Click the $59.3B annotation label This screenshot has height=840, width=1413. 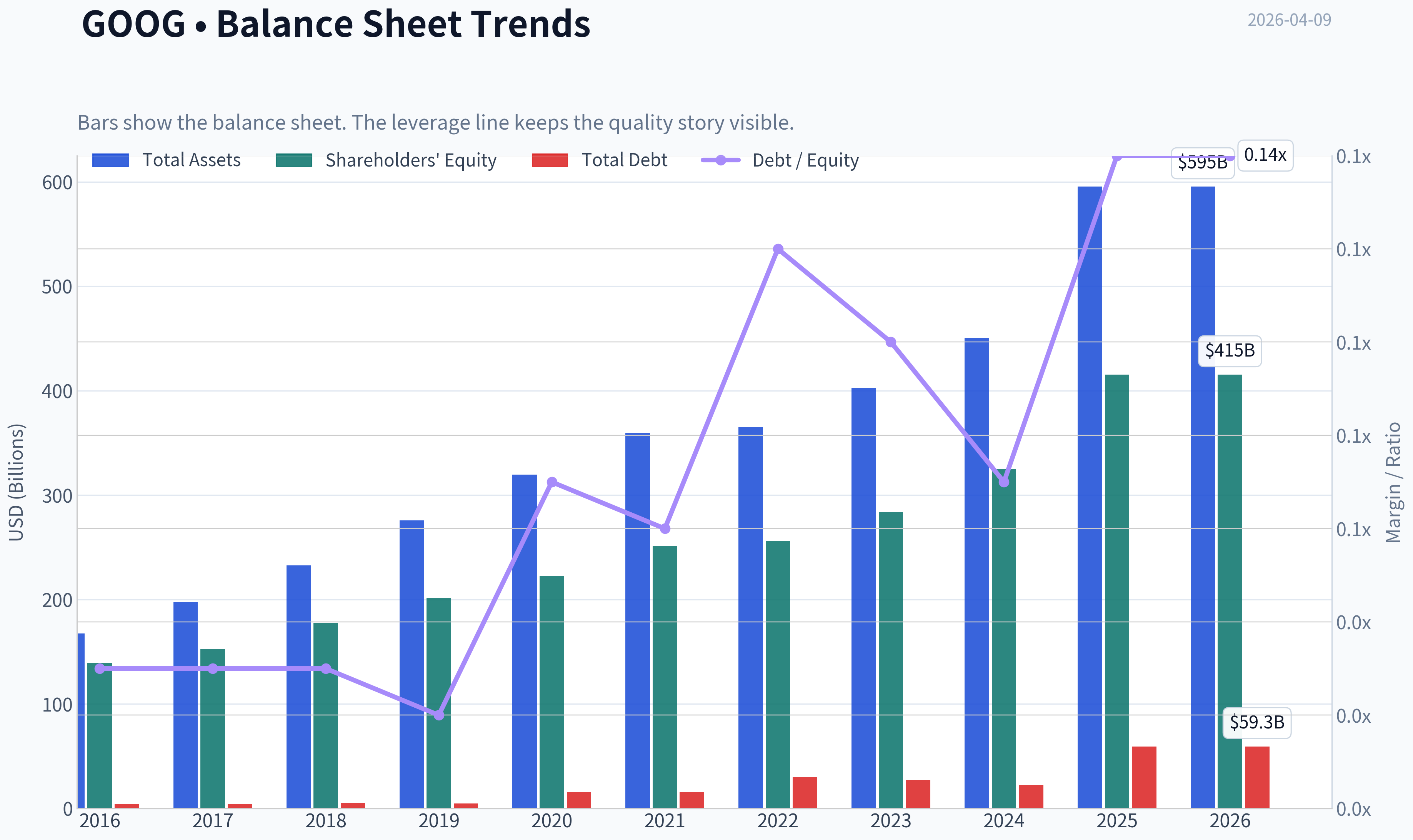click(1257, 723)
